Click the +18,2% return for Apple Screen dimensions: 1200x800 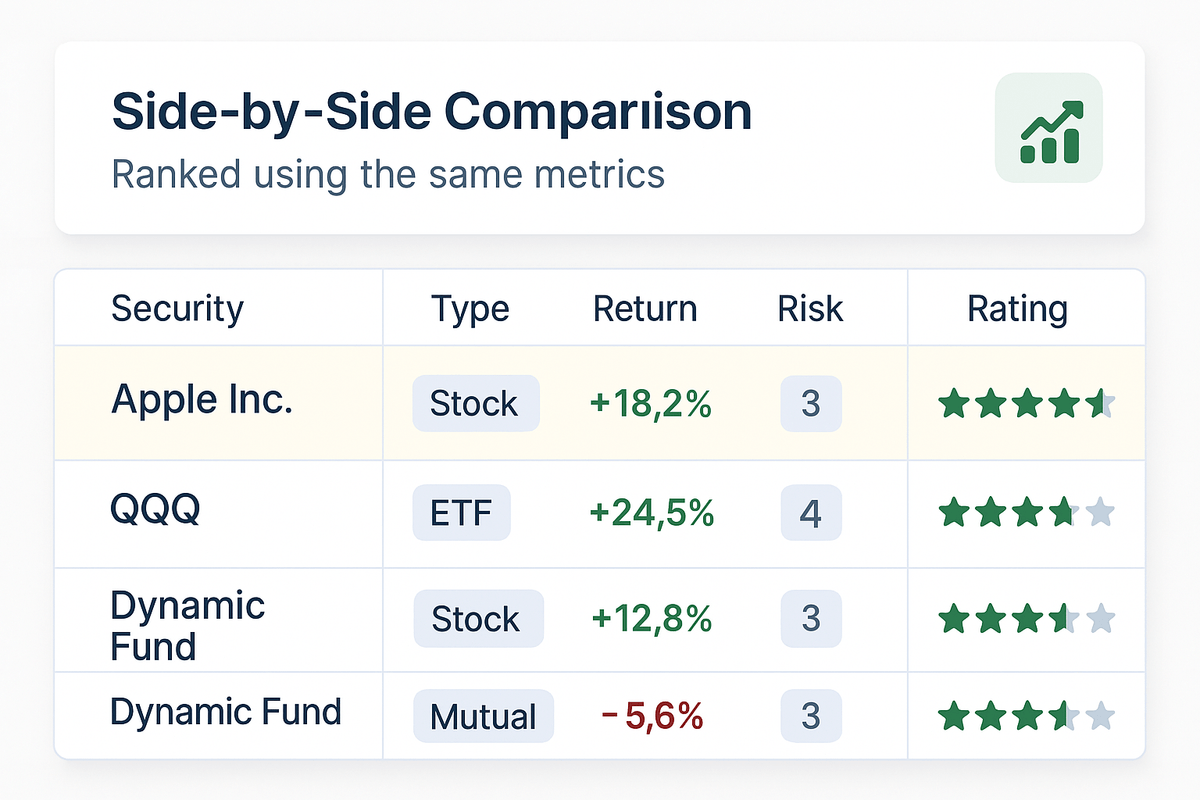pos(651,404)
